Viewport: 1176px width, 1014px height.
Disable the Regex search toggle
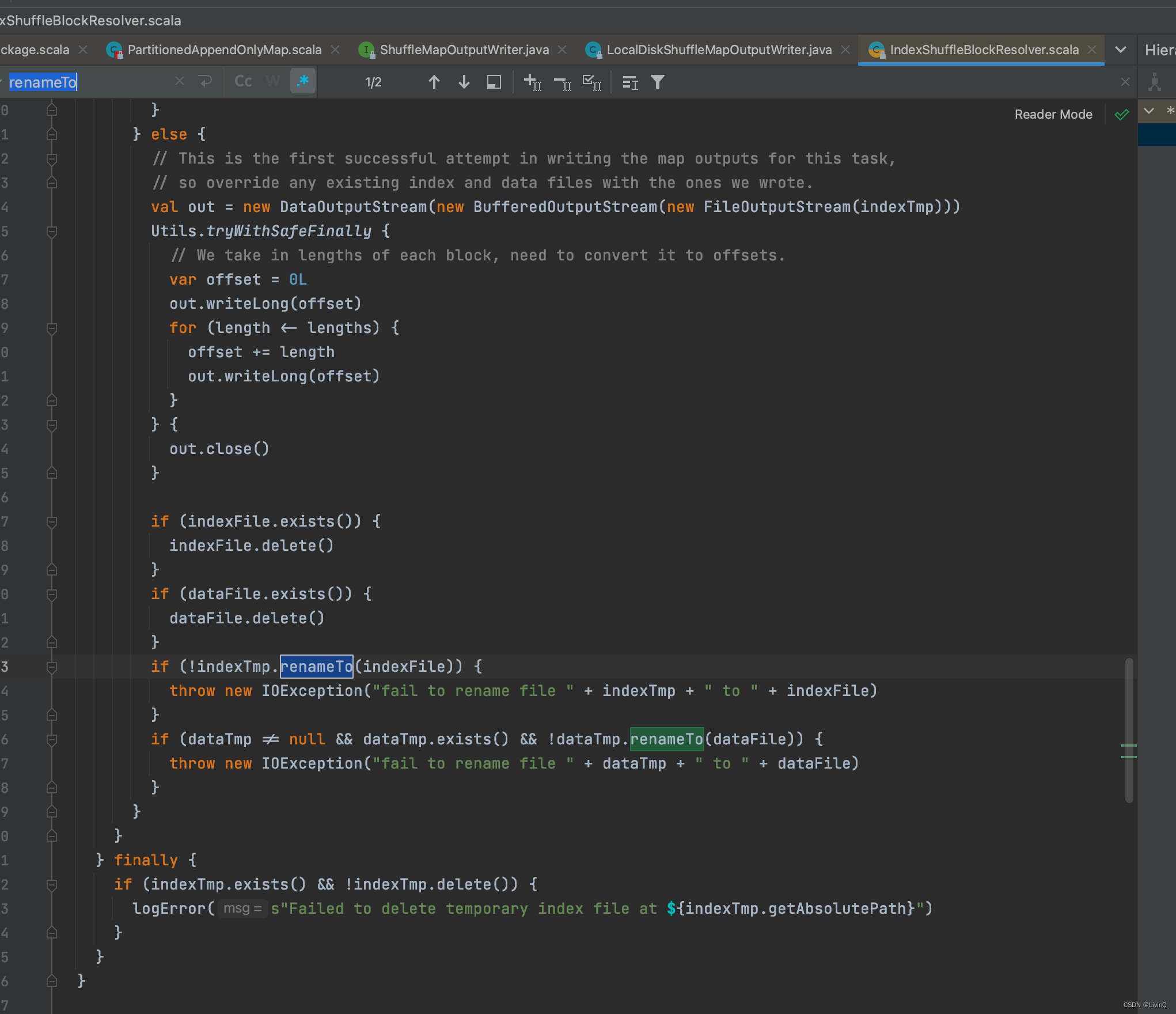coord(303,81)
